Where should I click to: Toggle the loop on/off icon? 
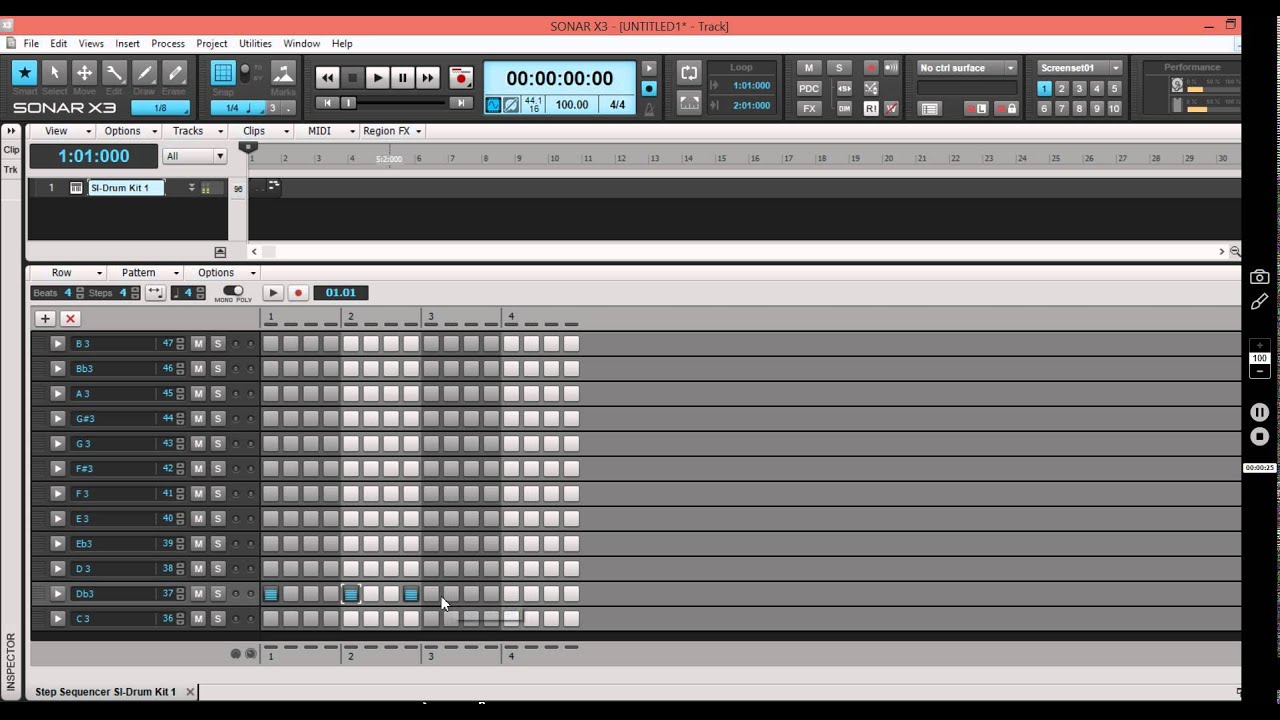[689, 72]
